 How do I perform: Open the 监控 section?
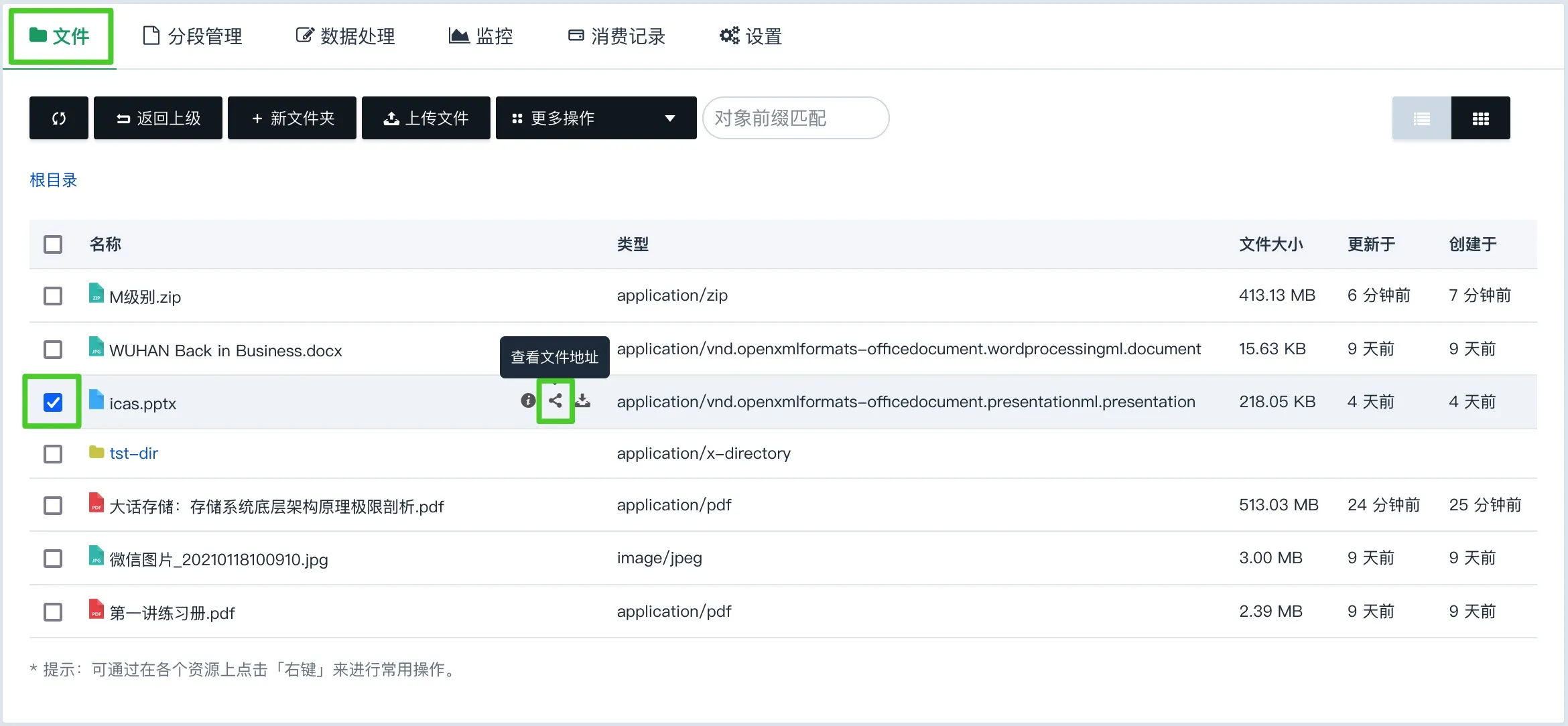(480, 36)
